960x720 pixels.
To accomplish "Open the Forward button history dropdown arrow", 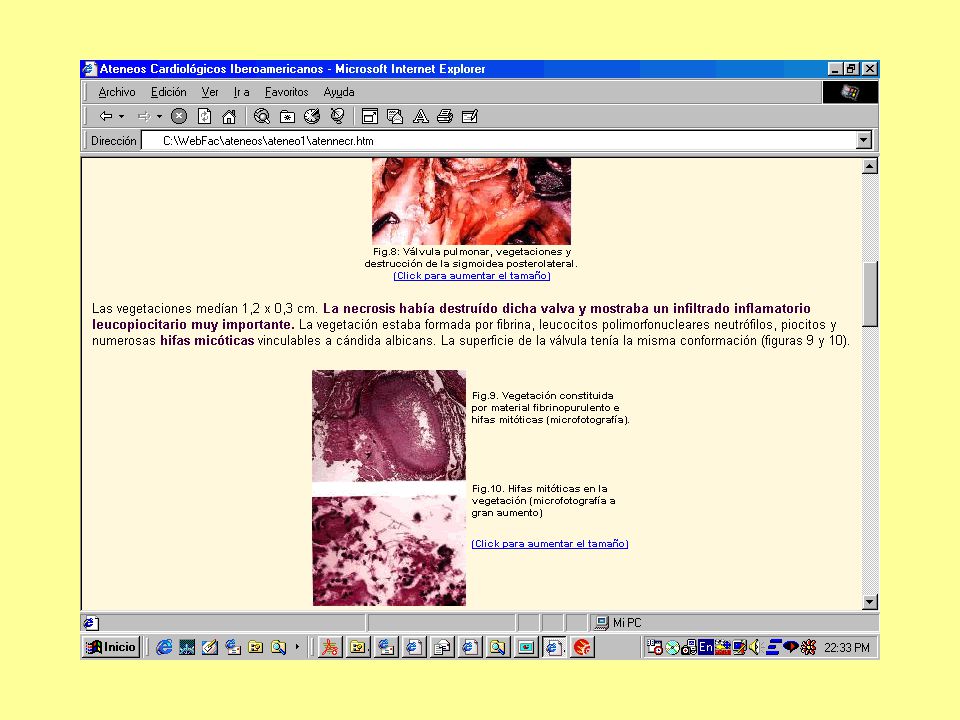I will point(159,116).
